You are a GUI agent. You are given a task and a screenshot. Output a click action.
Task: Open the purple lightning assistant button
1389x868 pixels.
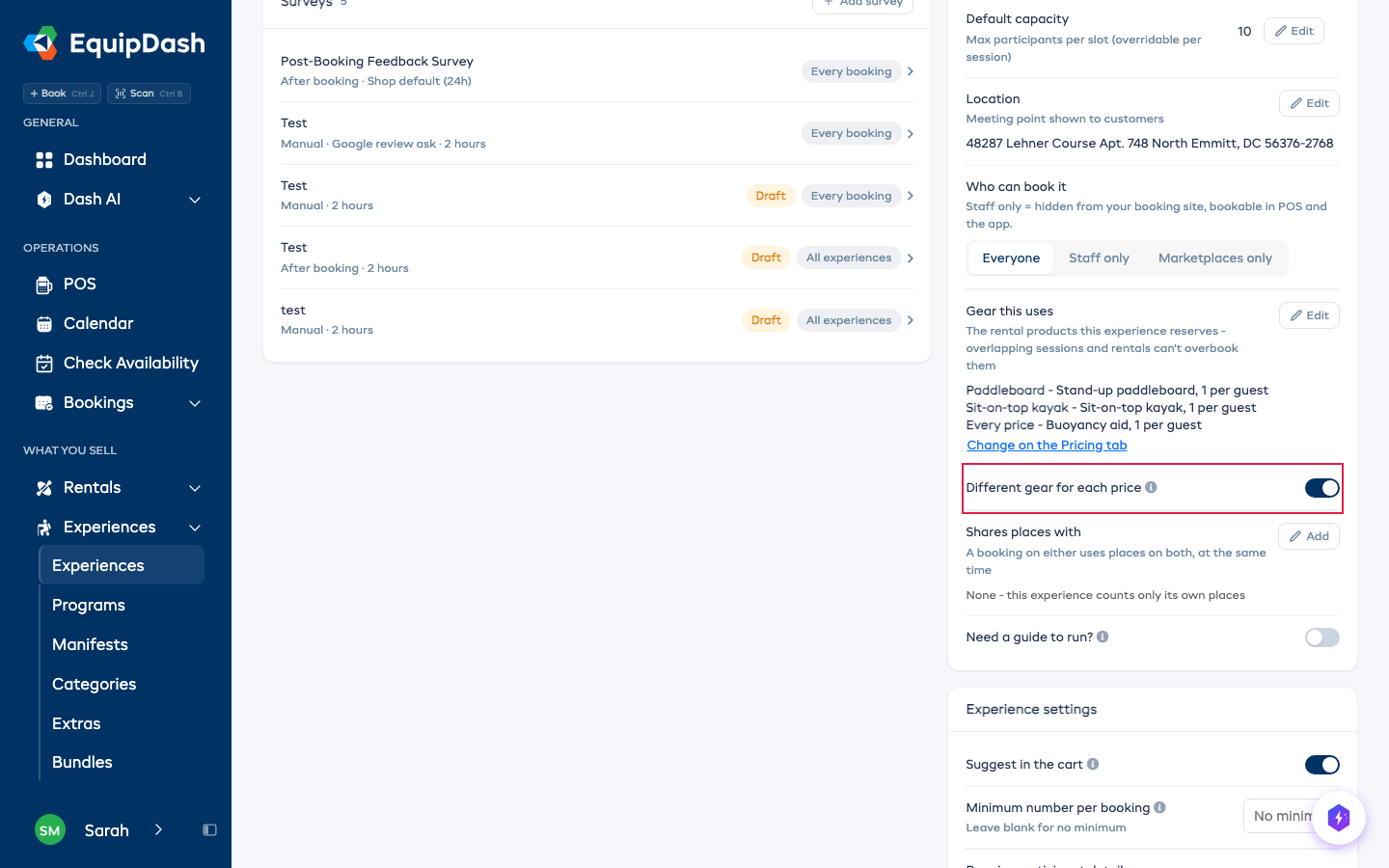tap(1339, 818)
